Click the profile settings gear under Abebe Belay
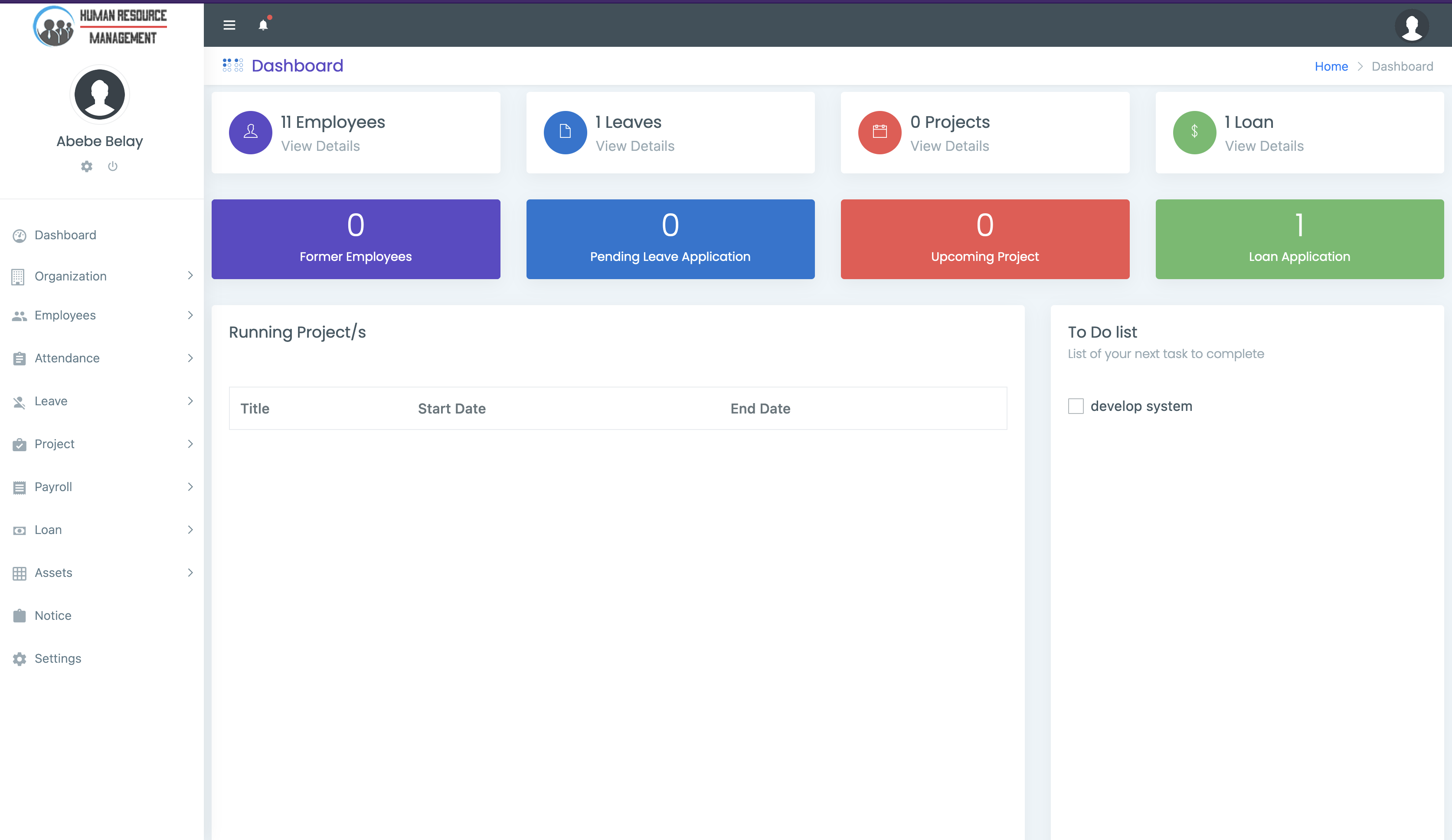The height and width of the screenshot is (840, 1452). [86, 166]
